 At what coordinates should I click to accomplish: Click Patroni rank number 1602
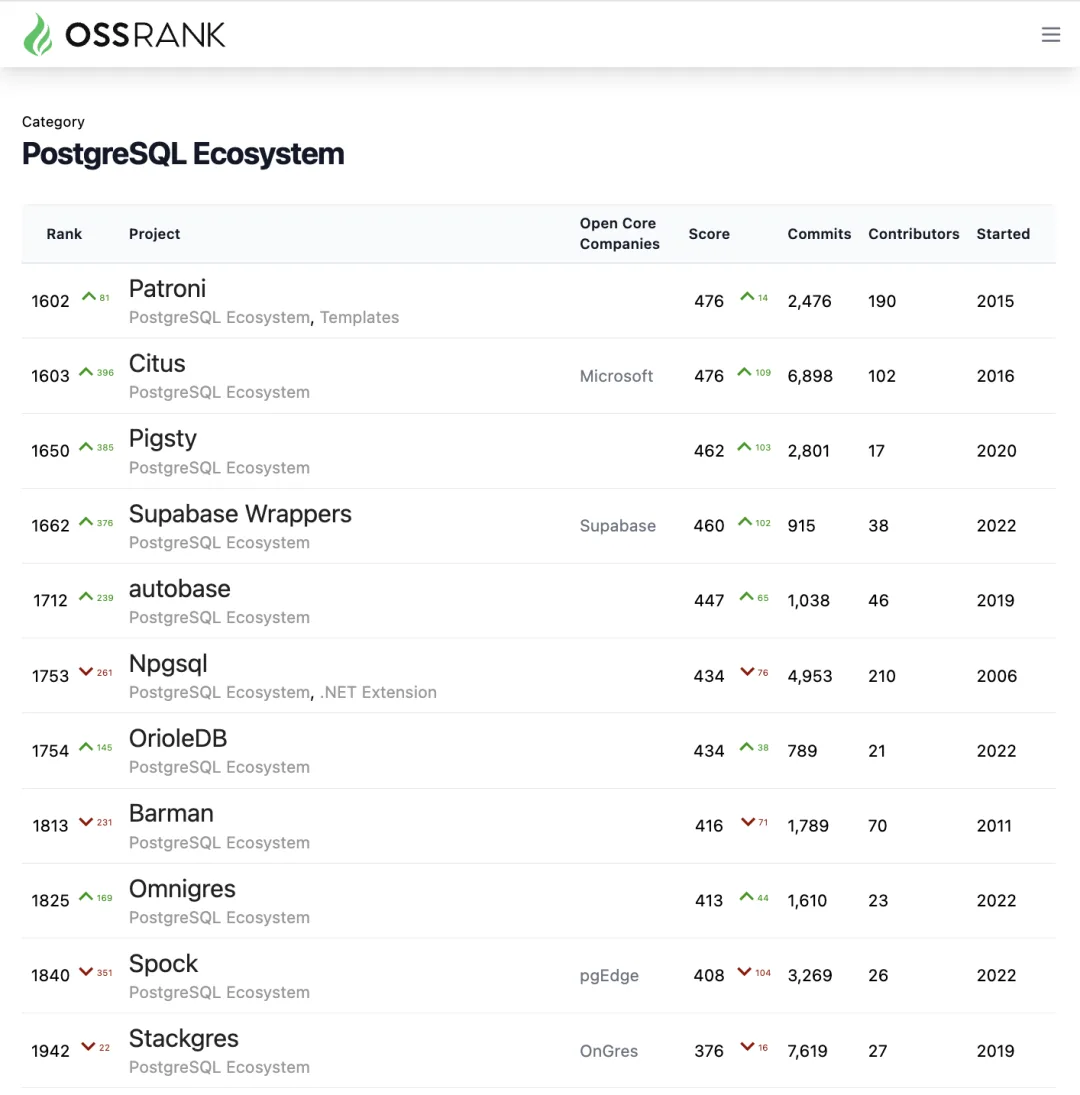tap(50, 301)
